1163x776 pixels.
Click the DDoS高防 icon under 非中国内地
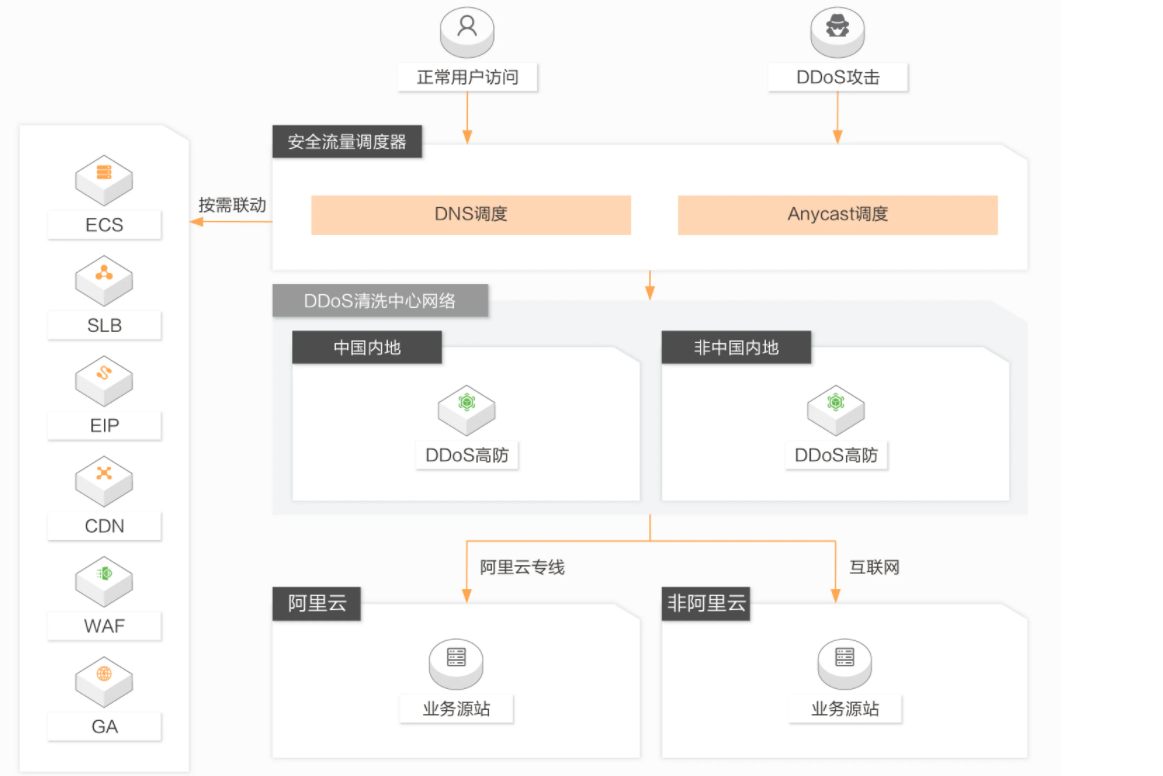(836, 409)
